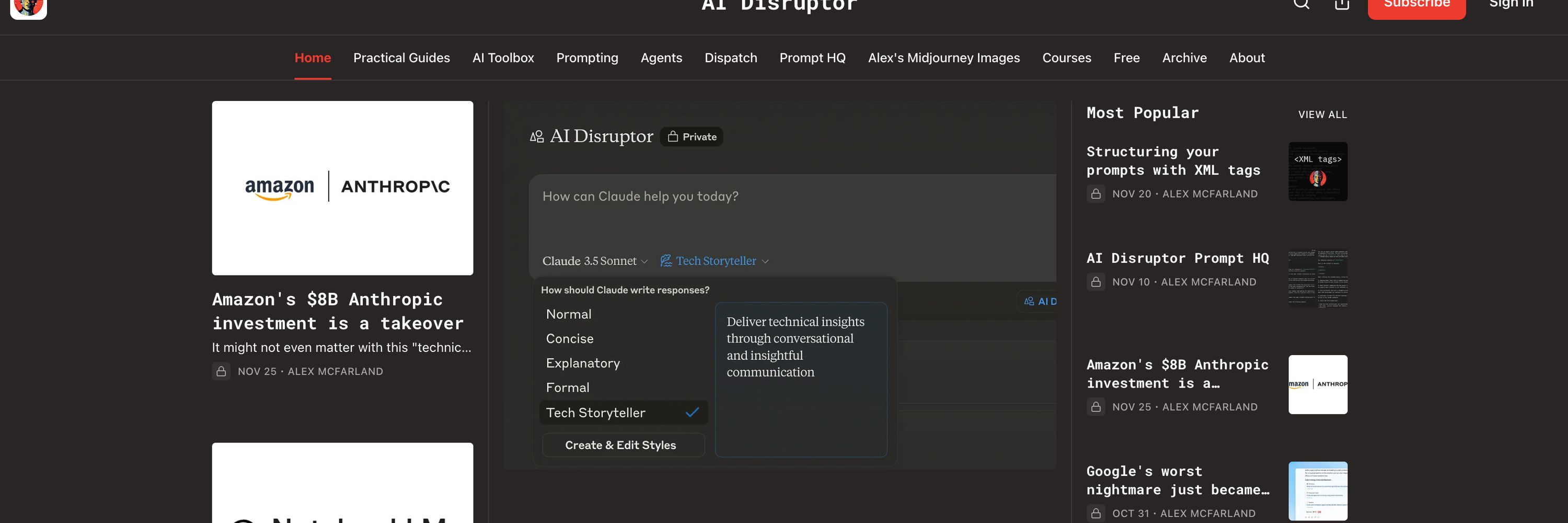Choose the Formal writing style
This screenshot has width=1568, height=523.
pyautogui.click(x=624, y=387)
